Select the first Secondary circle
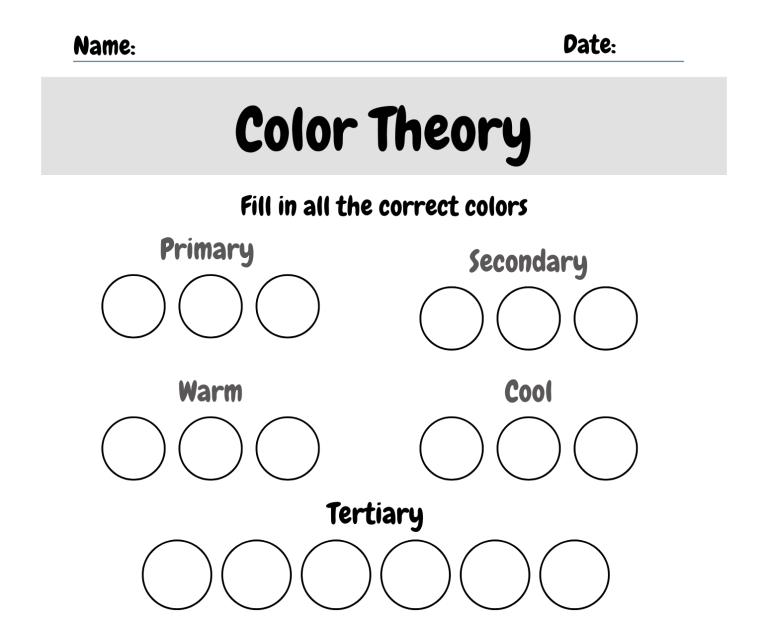This screenshot has width=768, height=625. (x=451, y=318)
